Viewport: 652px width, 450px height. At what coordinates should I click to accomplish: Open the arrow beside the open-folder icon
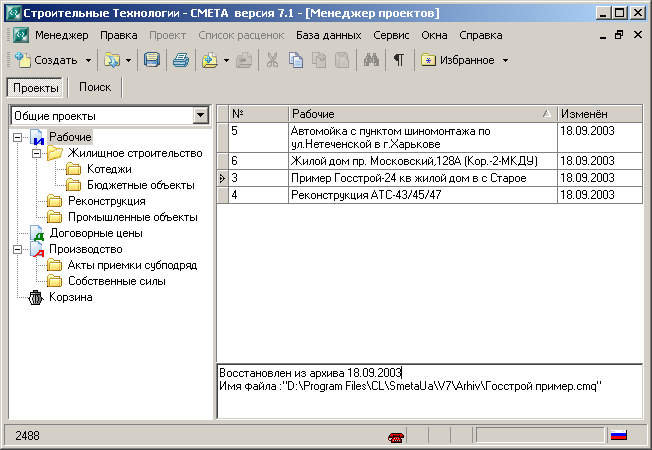128,61
